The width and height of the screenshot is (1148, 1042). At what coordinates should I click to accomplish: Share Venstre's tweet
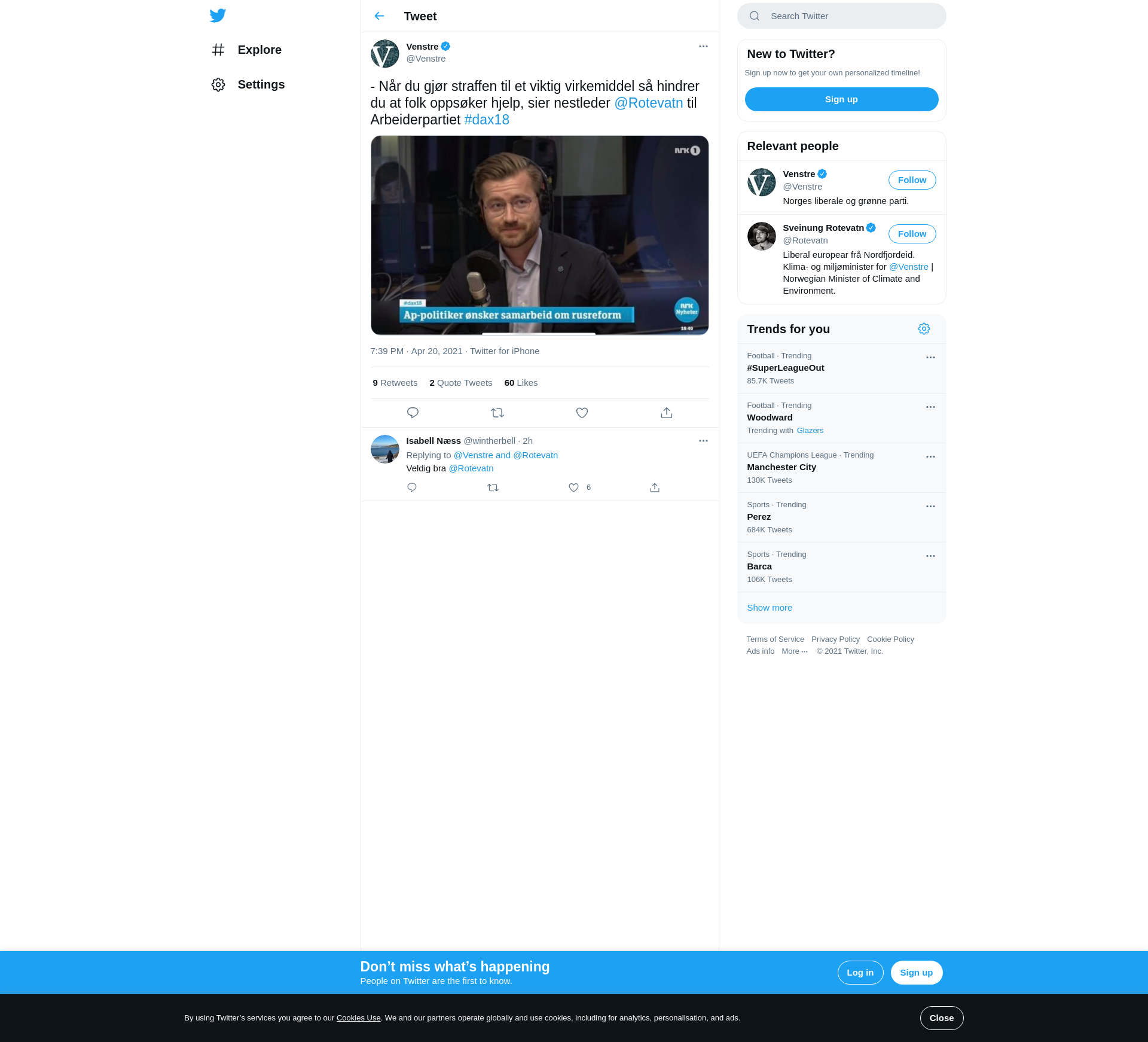tap(667, 413)
